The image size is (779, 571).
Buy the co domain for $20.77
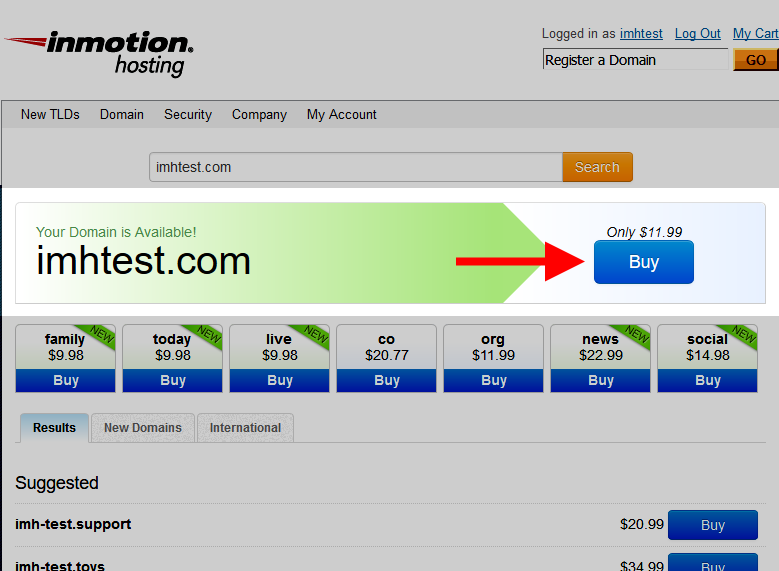[387, 380]
